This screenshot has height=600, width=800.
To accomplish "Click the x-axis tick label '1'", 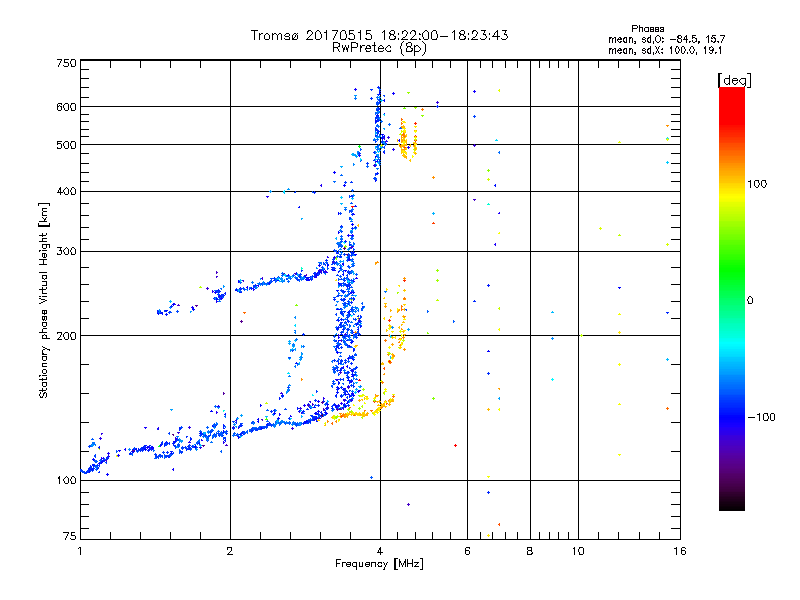I will [x=80, y=551].
